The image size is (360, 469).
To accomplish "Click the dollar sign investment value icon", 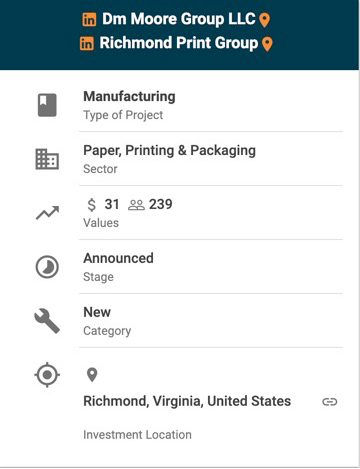I will pyautogui.click(x=91, y=205).
